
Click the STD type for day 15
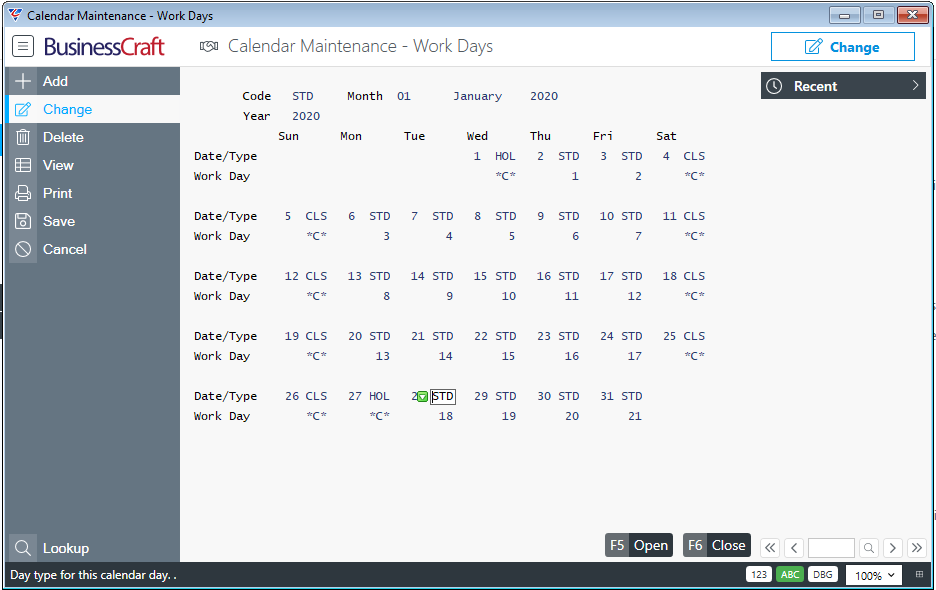click(x=506, y=276)
